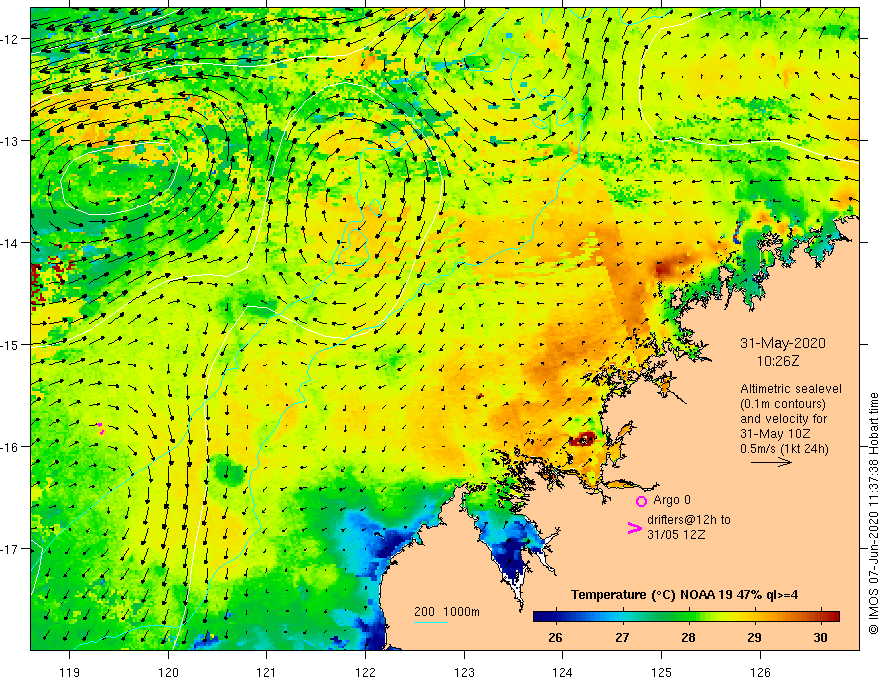The width and height of the screenshot is (880, 680).
Task: Click the longitude axis label 124
Action: 563,672
